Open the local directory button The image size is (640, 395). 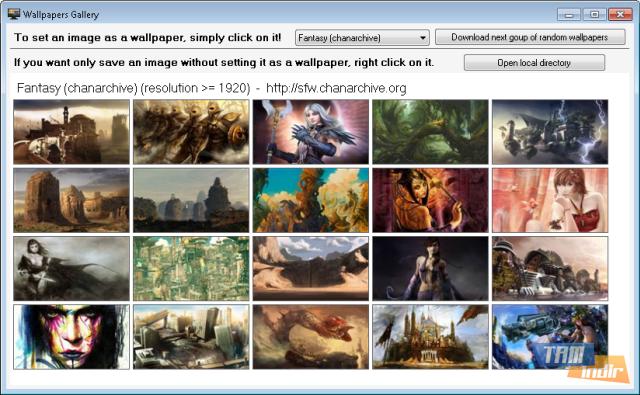click(534, 63)
